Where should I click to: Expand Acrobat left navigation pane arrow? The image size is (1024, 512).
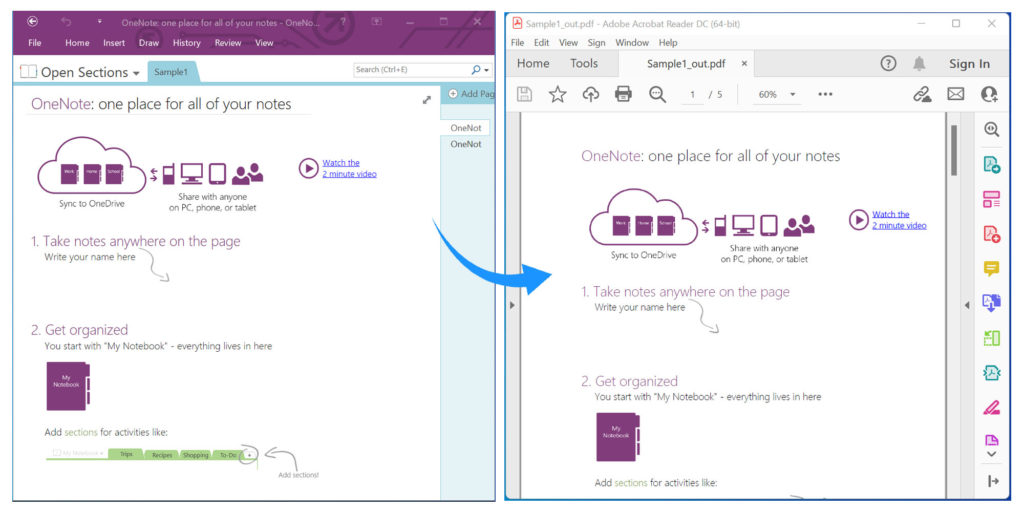coord(512,304)
